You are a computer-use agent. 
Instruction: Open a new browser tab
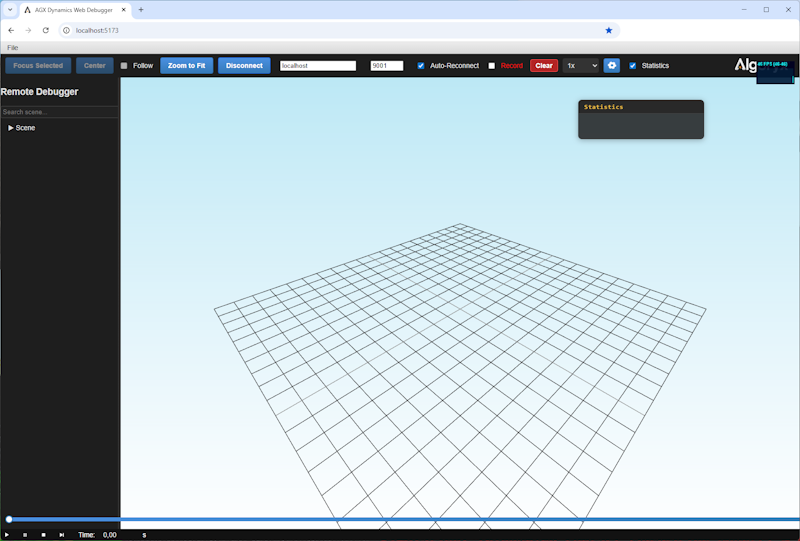[x=141, y=9]
